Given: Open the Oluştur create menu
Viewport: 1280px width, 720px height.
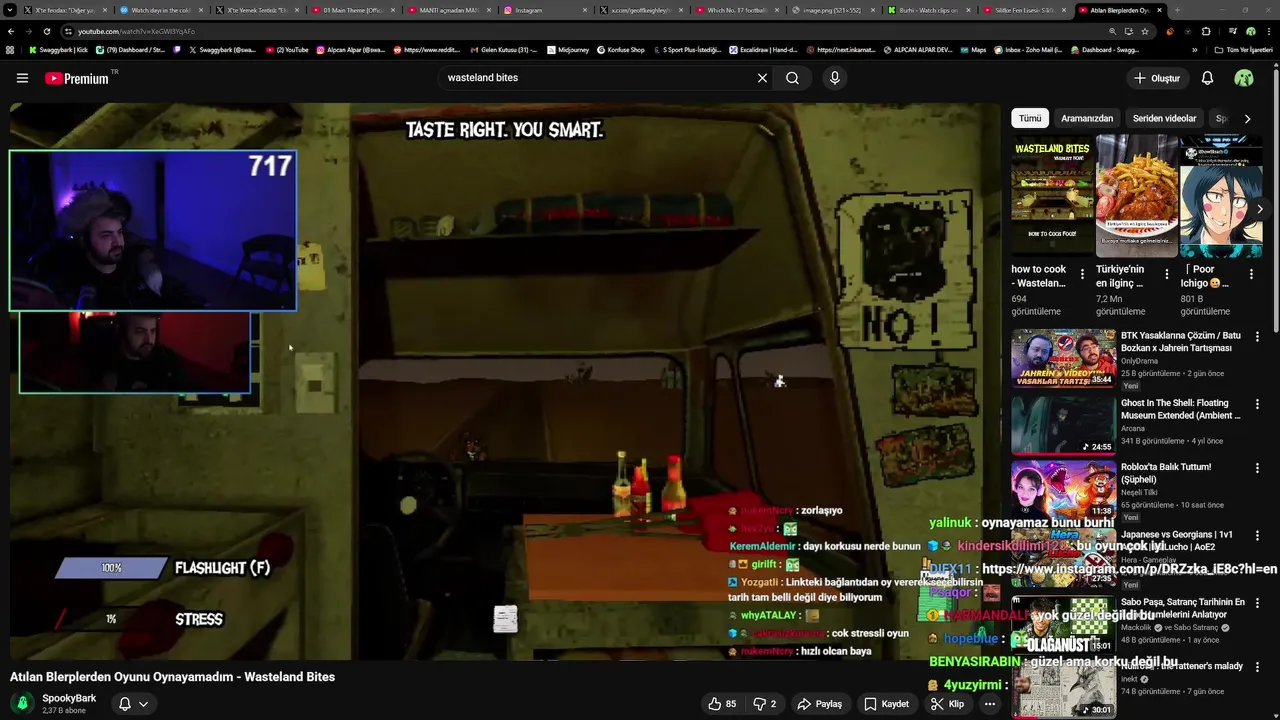Looking at the screenshot, I should click(x=1157, y=78).
